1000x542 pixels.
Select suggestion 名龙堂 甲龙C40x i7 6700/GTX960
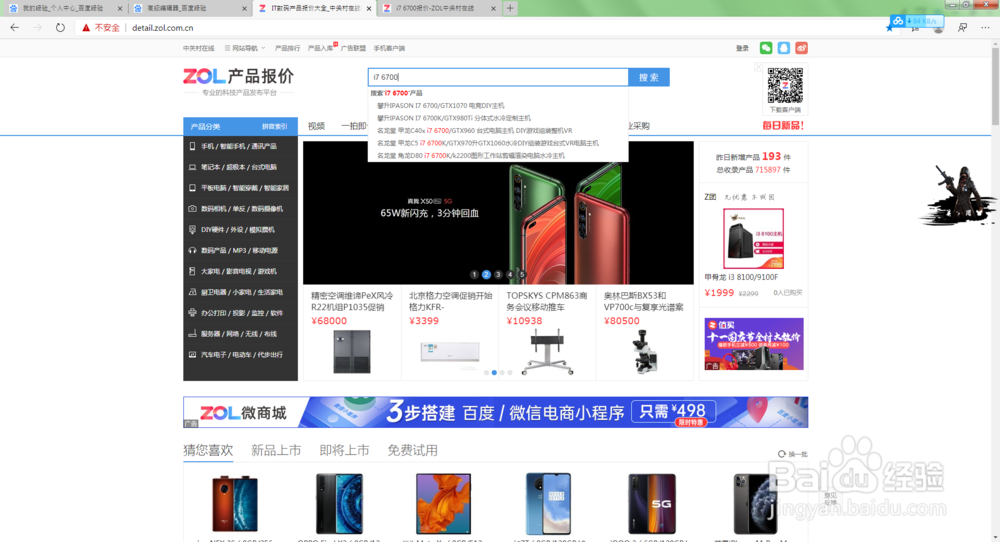(474, 130)
